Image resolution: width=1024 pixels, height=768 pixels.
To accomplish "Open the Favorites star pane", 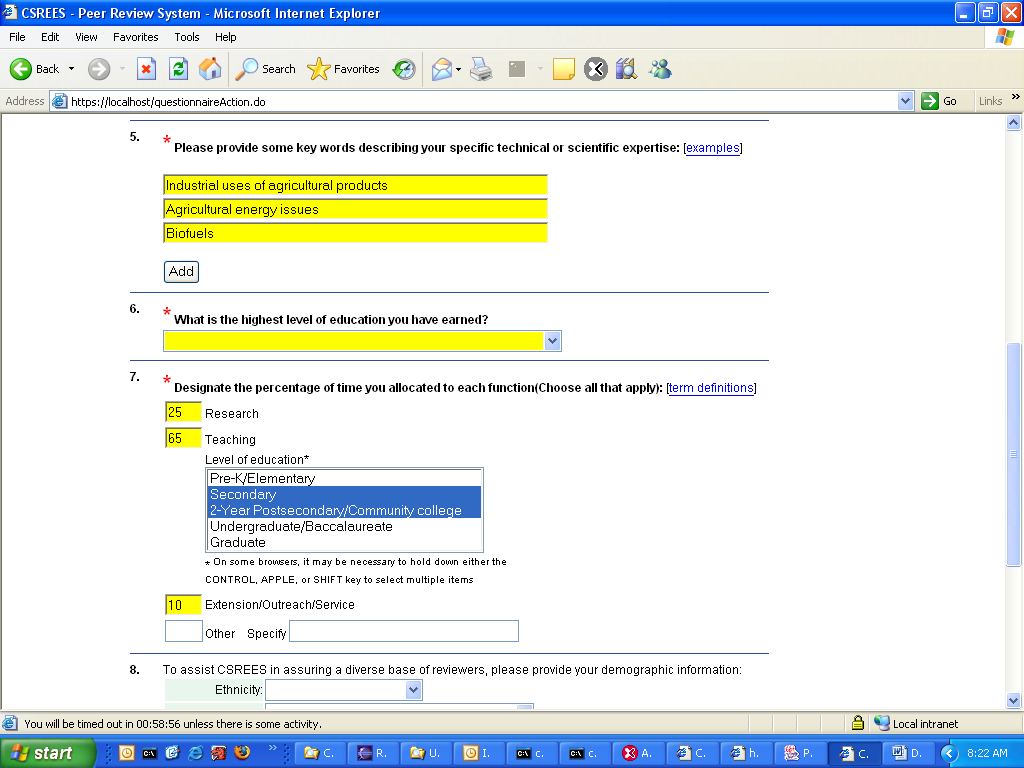I will click(x=344, y=69).
